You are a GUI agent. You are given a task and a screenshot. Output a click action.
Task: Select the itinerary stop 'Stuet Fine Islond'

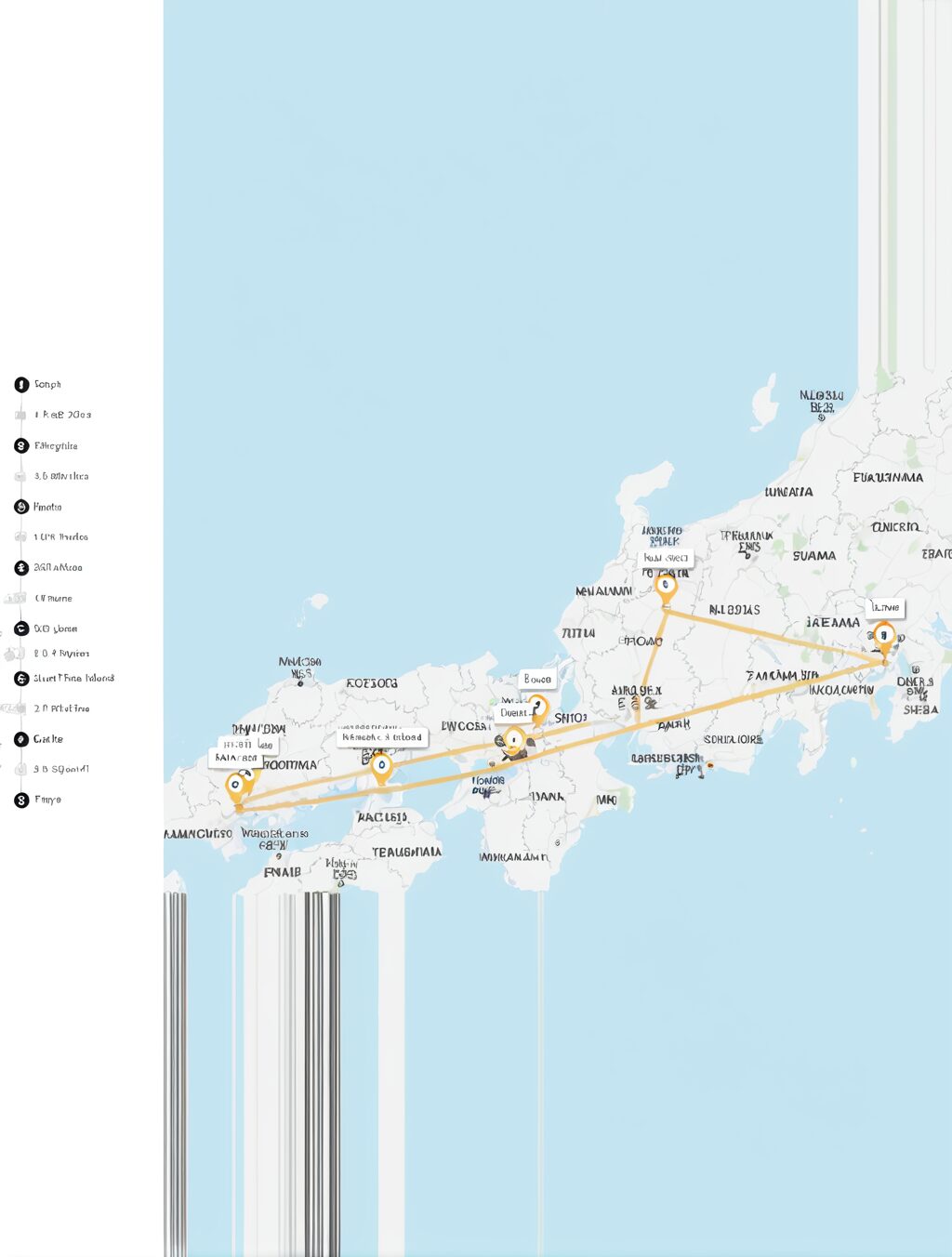pos(21,679)
